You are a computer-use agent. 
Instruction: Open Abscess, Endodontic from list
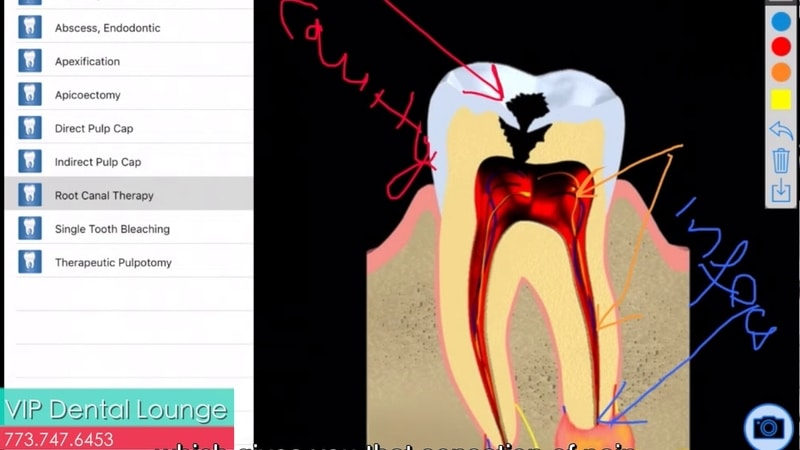click(107, 28)
